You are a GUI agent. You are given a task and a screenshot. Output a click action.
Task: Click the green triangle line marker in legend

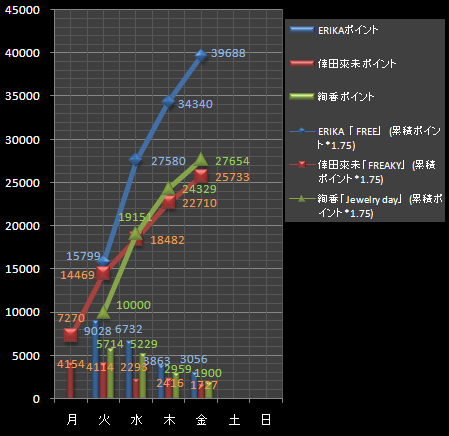pos(302,199)
